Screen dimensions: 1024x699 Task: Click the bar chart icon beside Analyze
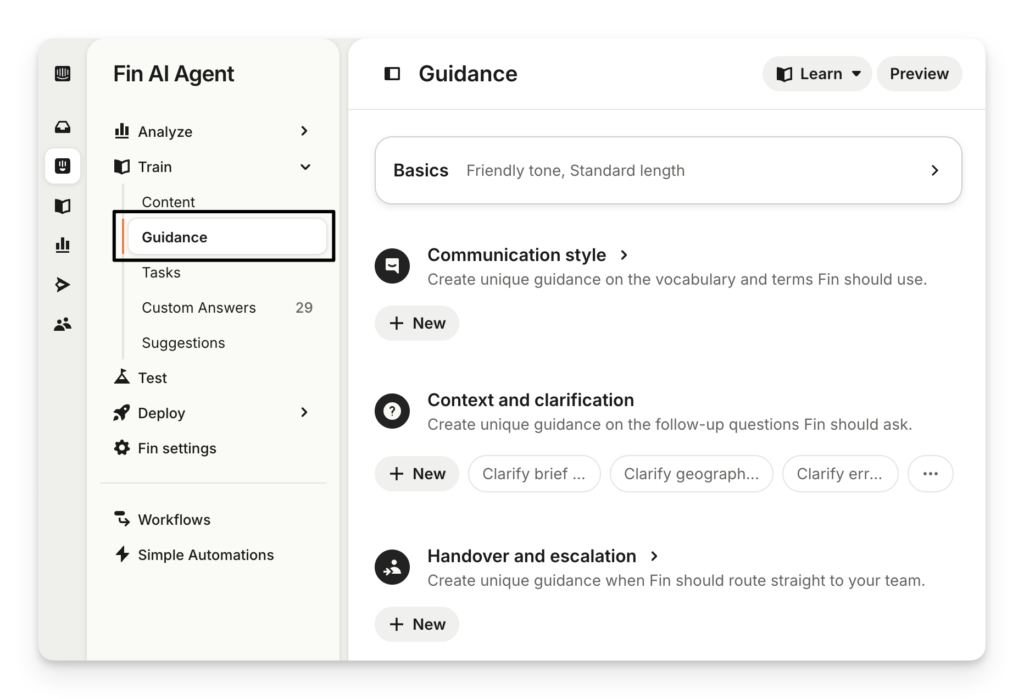[122, 131]
